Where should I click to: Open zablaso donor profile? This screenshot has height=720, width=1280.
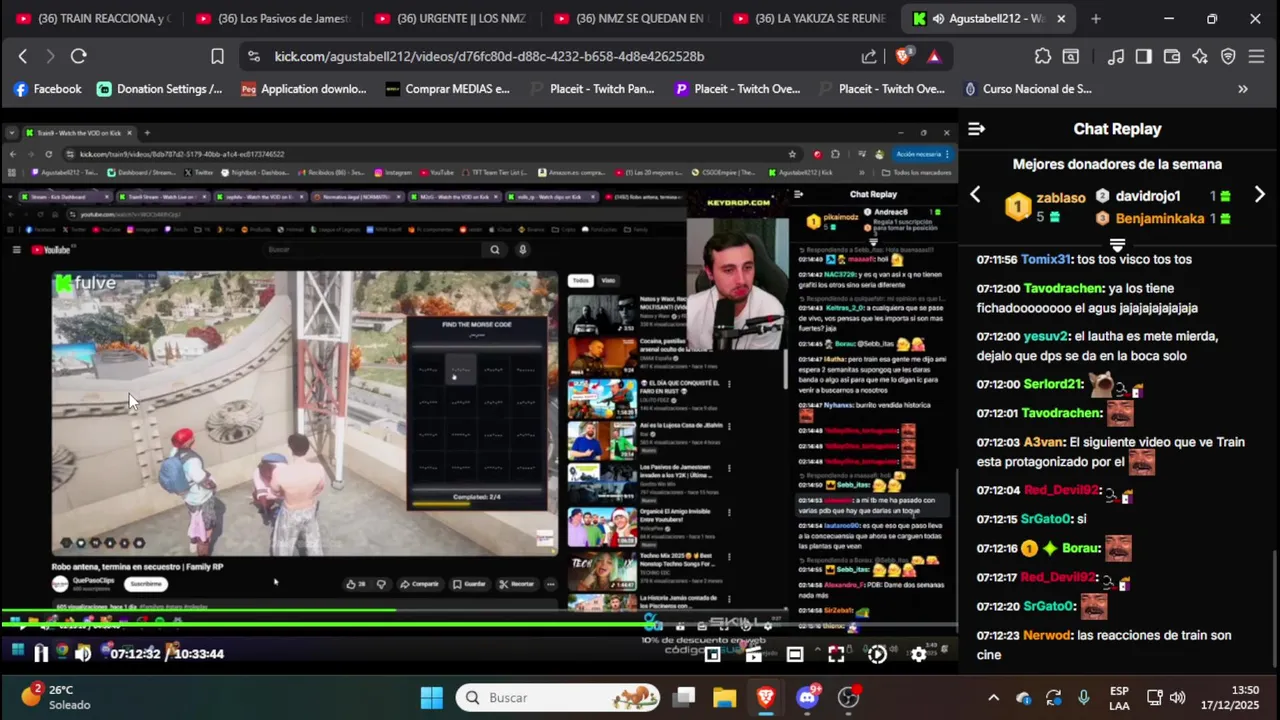1060,198
